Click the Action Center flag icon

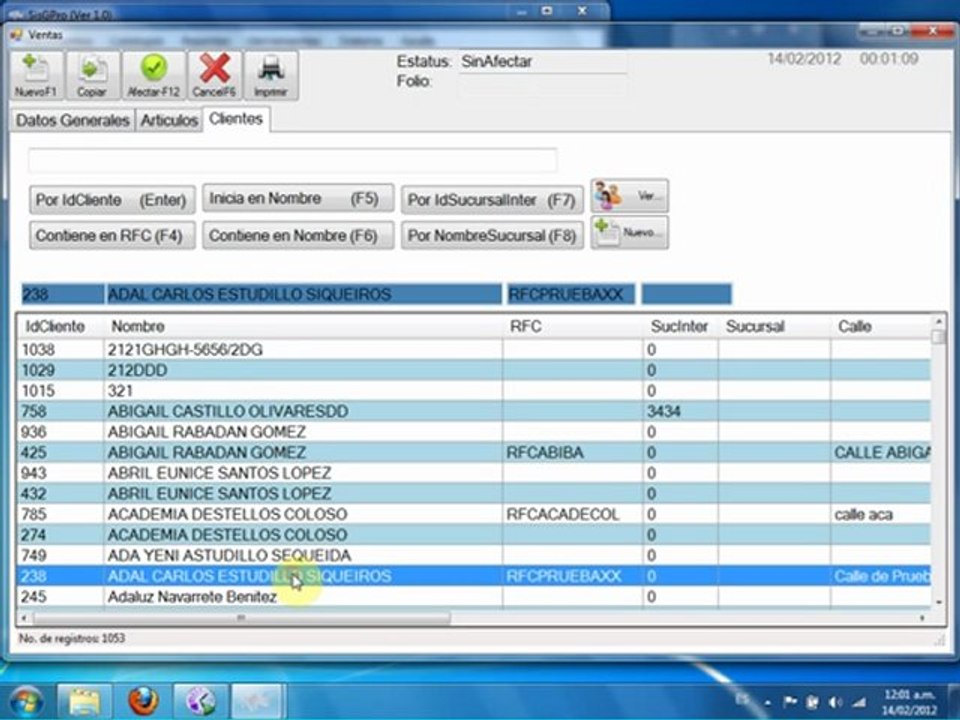click(790, 702)
